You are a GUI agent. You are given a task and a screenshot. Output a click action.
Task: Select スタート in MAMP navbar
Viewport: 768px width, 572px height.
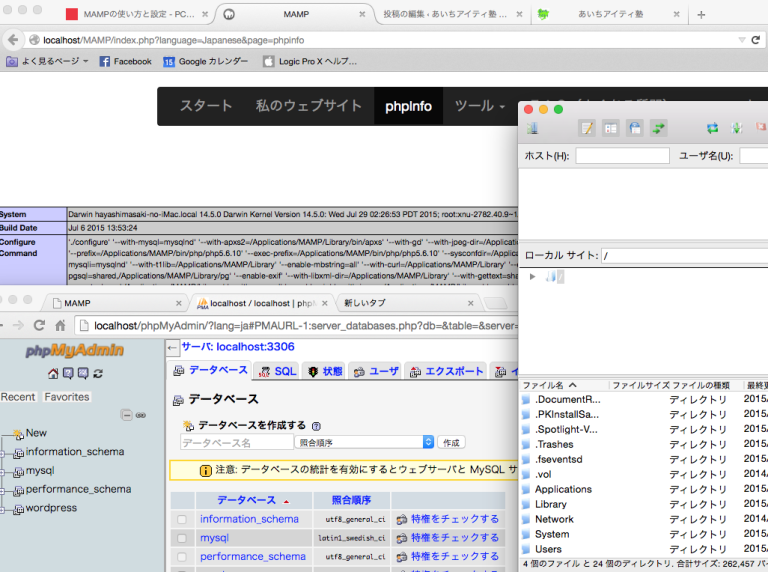(x=206, y=106)
